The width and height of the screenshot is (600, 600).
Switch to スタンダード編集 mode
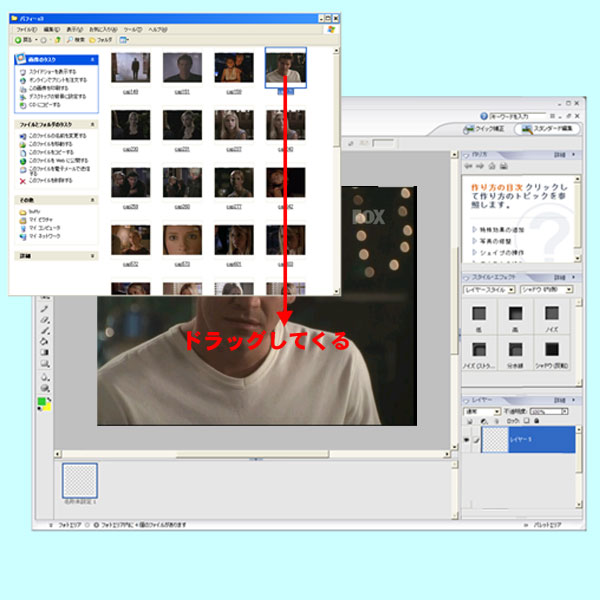[547, 129]
